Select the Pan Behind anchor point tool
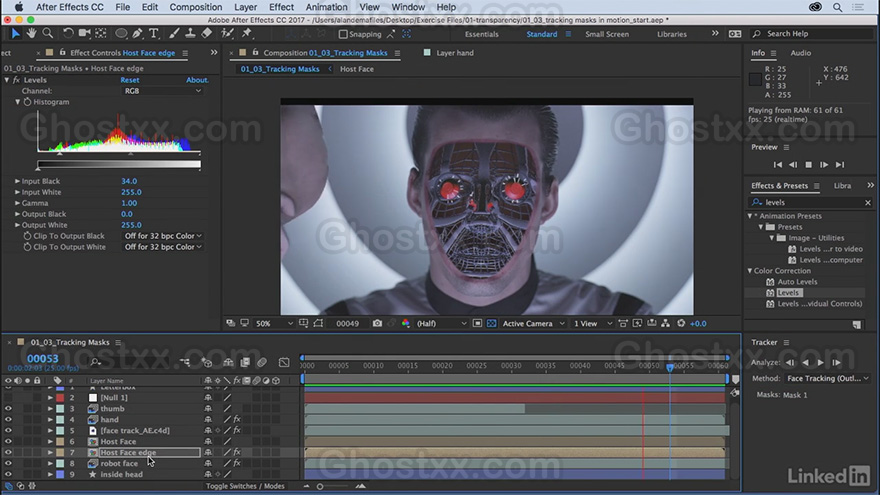This screenshot has height=495, width=880. point(101,34)
